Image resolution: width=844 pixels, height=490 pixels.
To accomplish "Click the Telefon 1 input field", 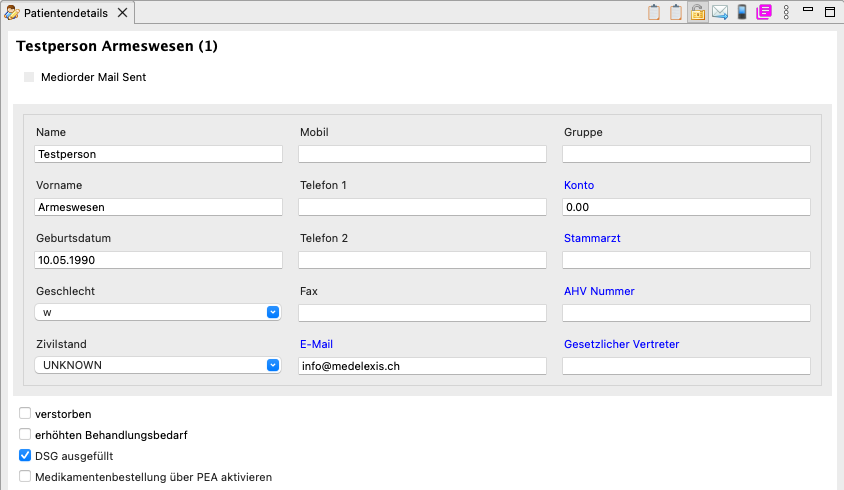I will 422,207.
